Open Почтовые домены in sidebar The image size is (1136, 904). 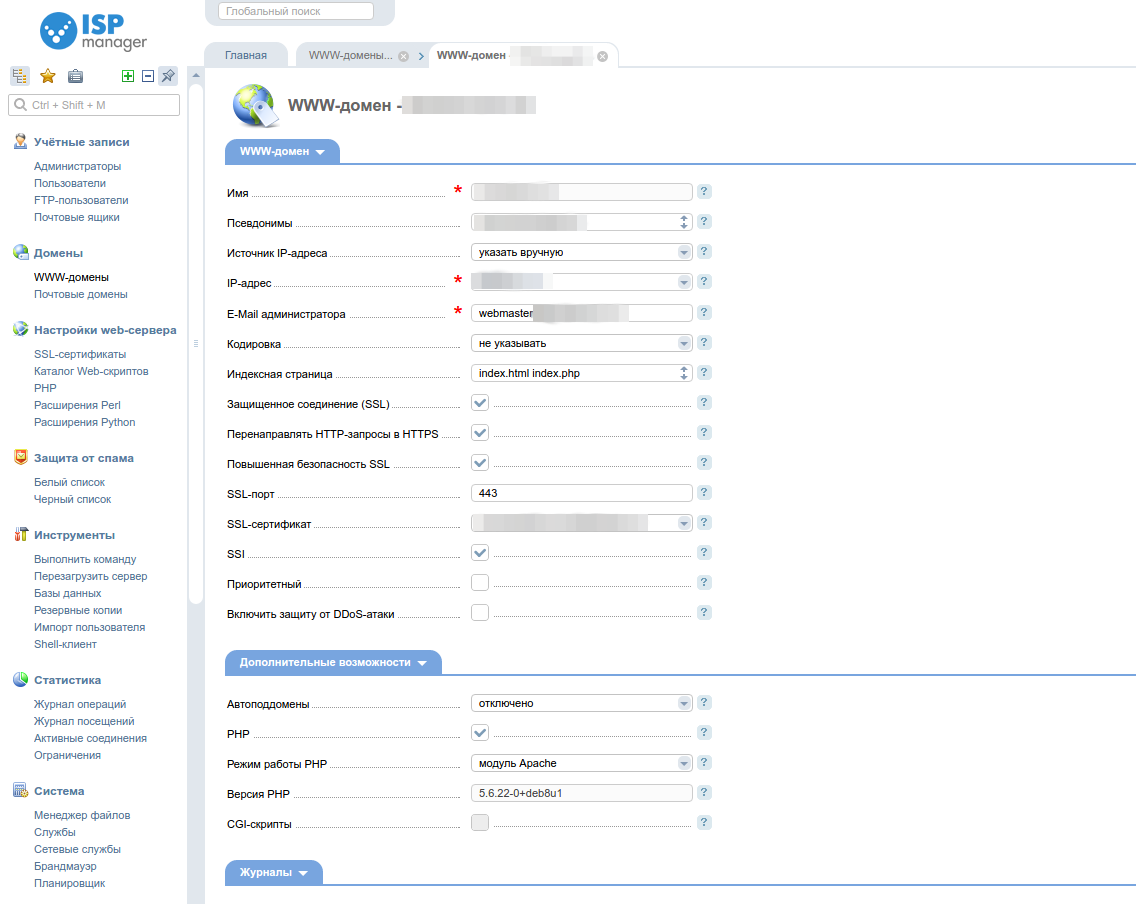(x=80, y=294)
